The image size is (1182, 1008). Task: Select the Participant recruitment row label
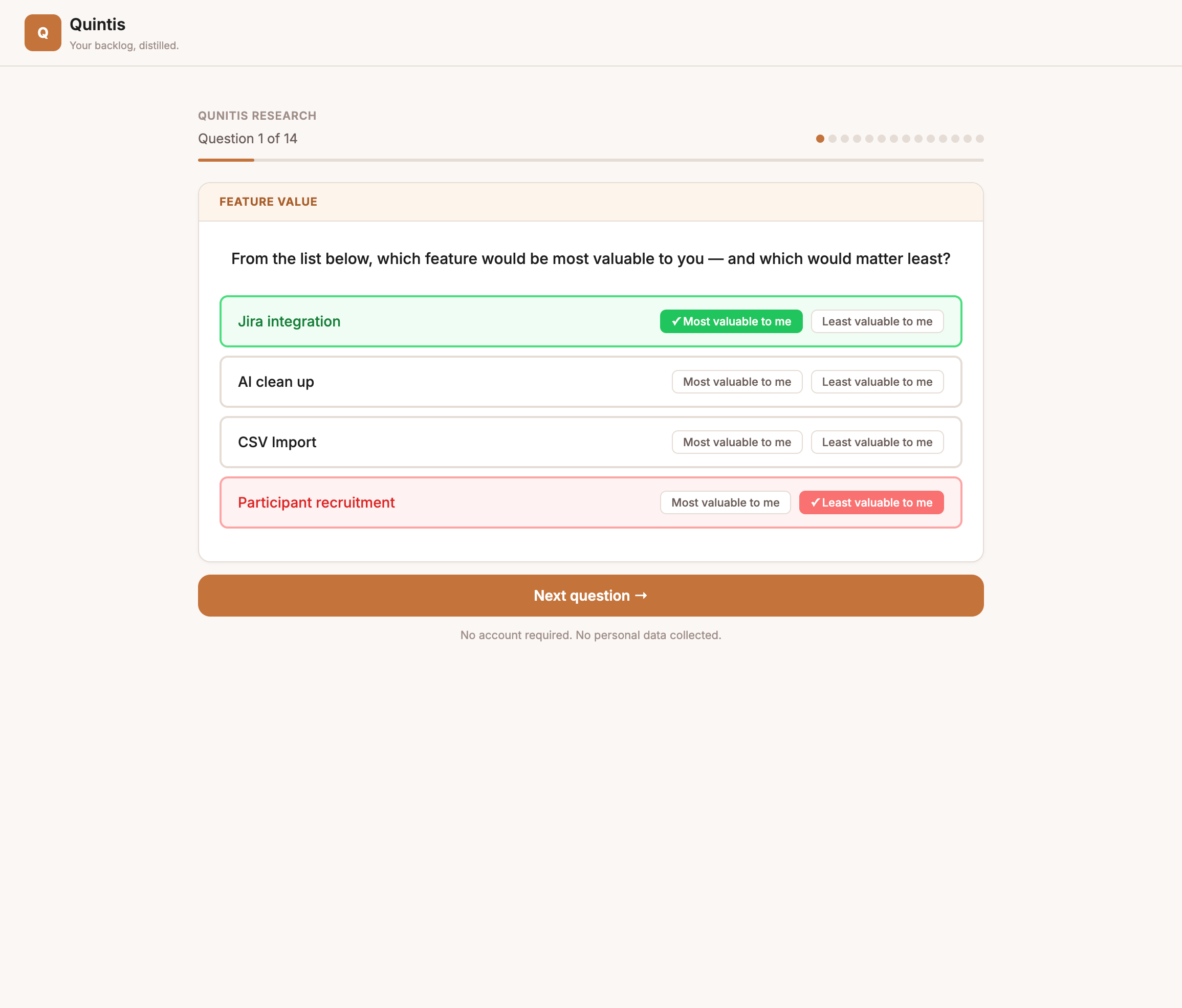click(316, 502)
